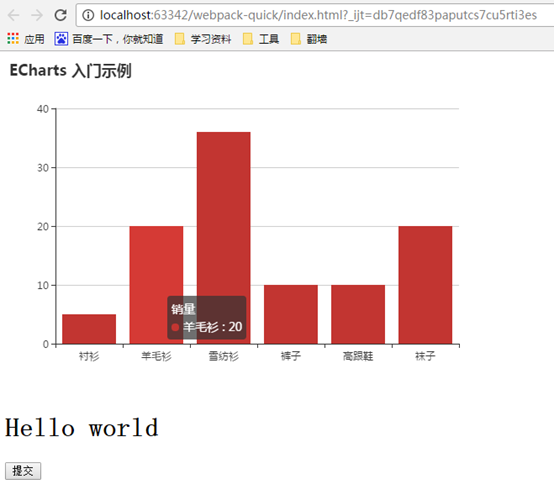554x500 pixels.
Task: Click the 袜子 x-axis label
Action: coord(425,356)
